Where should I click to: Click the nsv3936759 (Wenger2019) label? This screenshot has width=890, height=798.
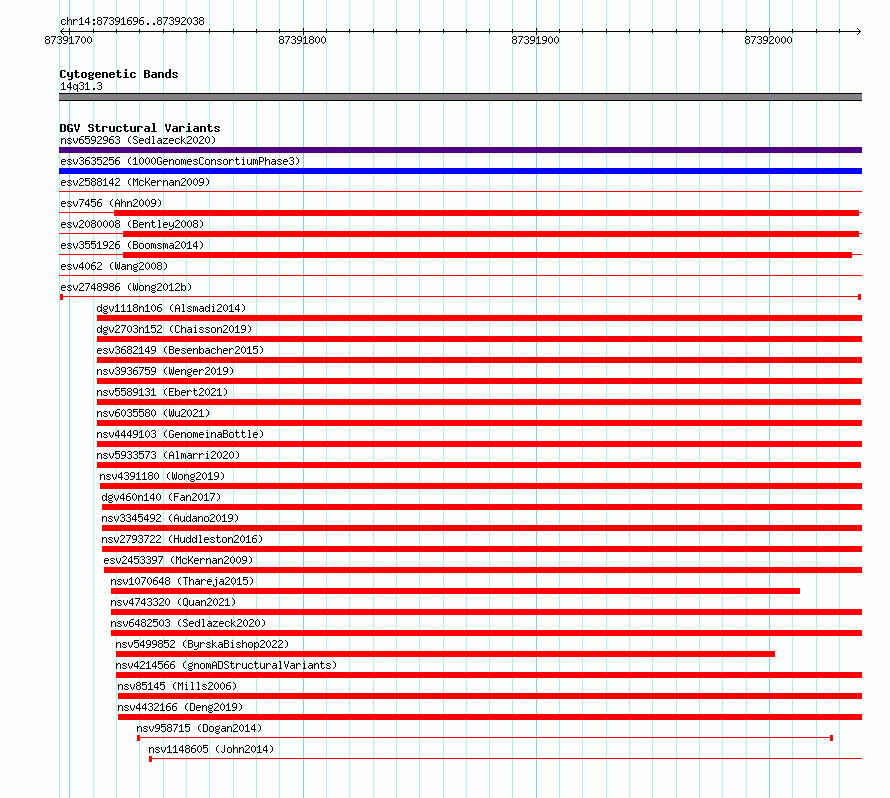(165, 371)
